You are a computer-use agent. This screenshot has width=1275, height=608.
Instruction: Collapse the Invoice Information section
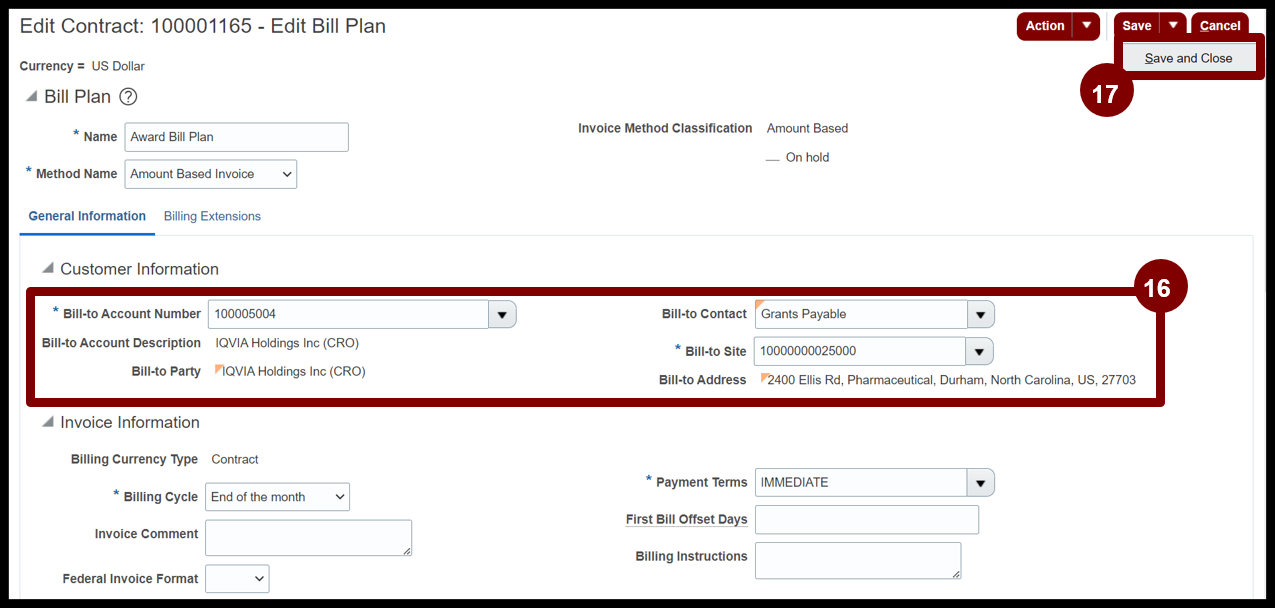pyautogui.click(x=48, y=422)
